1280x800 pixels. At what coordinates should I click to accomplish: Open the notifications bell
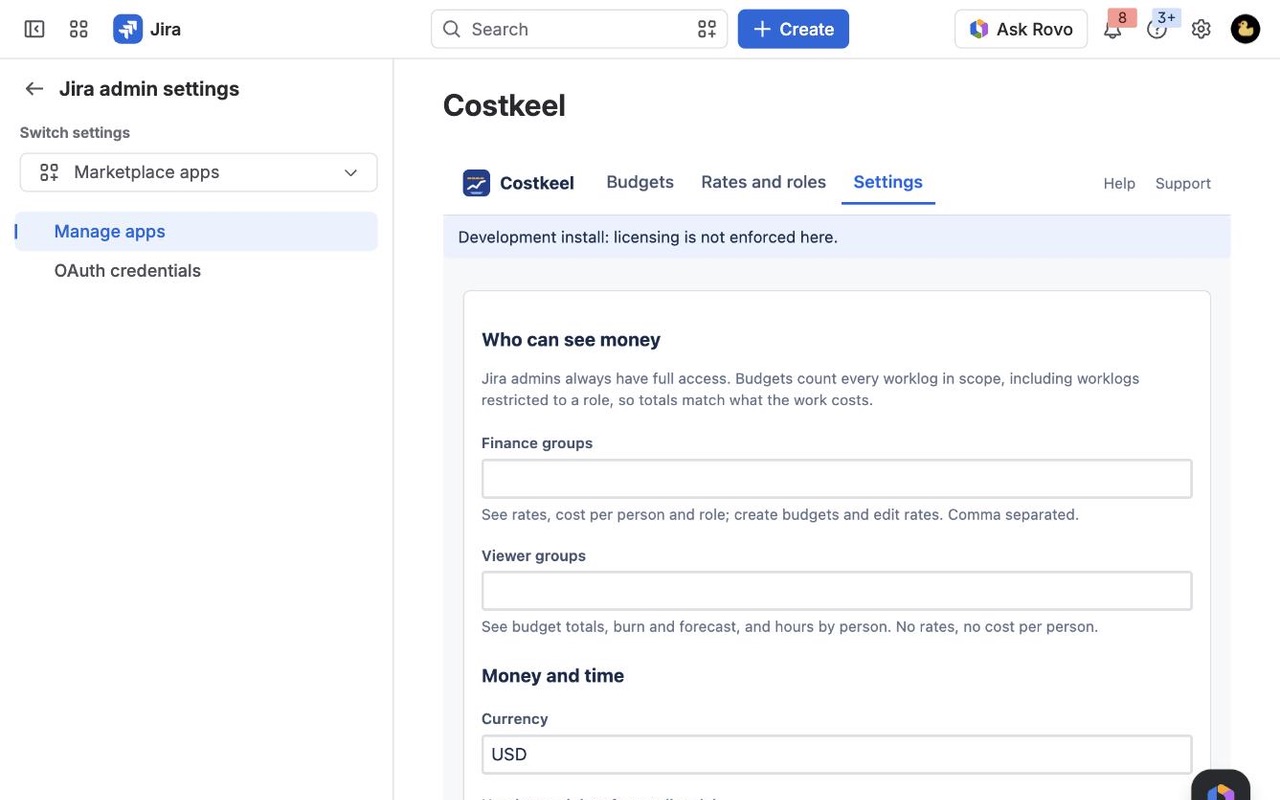tap(1112, 29)
